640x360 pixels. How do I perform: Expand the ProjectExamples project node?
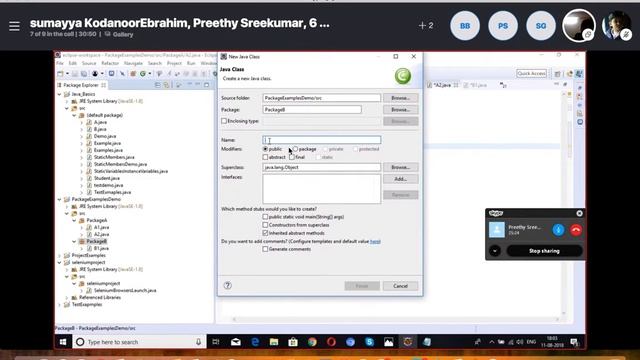coord(60,256)
